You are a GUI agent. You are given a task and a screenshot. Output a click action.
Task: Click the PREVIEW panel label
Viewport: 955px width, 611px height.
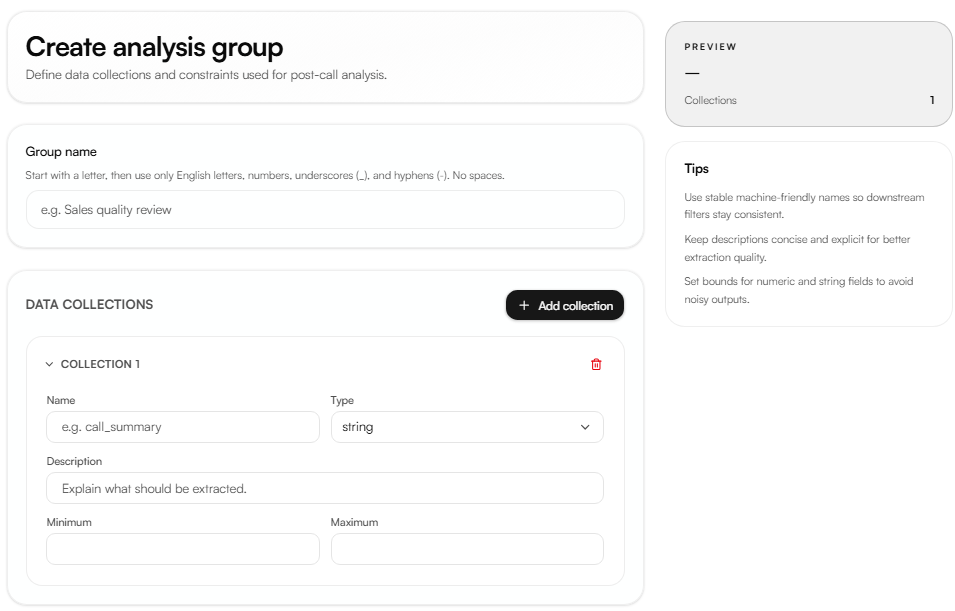(710, 47)
